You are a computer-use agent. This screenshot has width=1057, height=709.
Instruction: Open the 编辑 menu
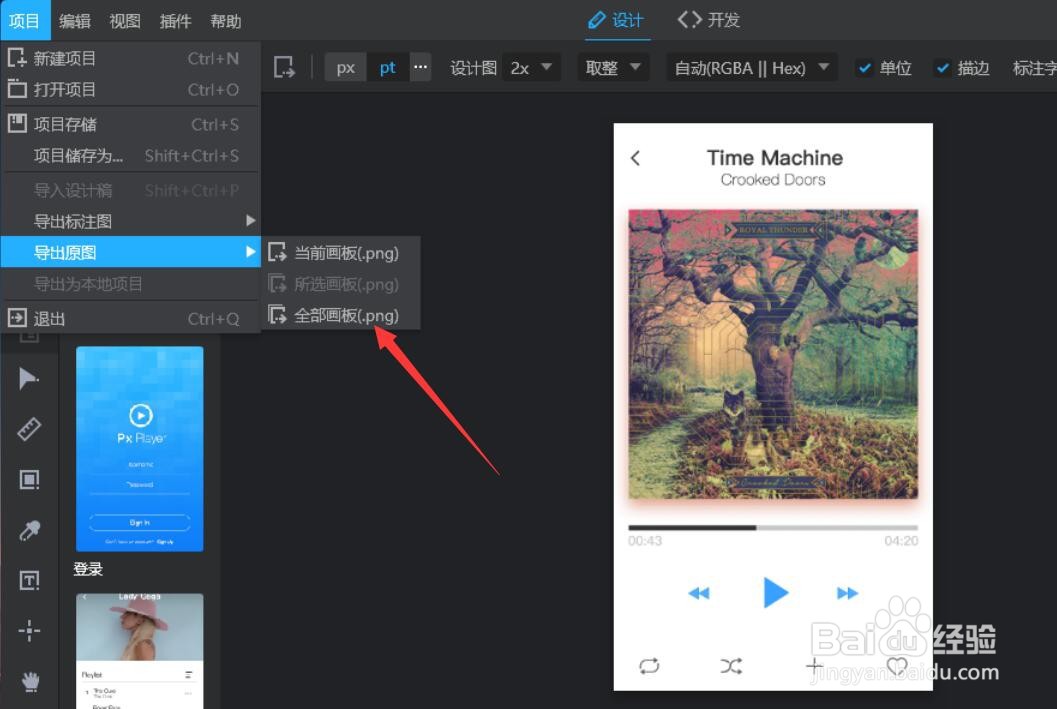(75, 21)
